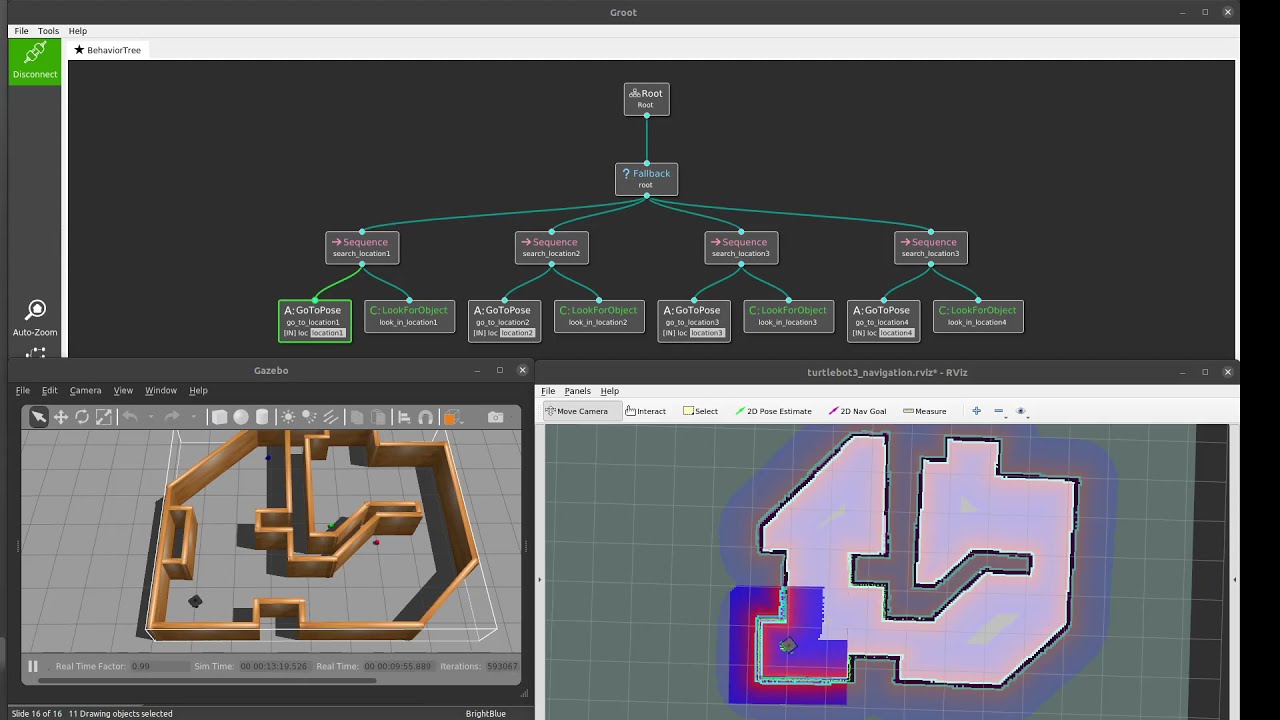Open the Gazebo File menu
Image resolution: width=1280 pixels, height=720 pixels.
23,390
